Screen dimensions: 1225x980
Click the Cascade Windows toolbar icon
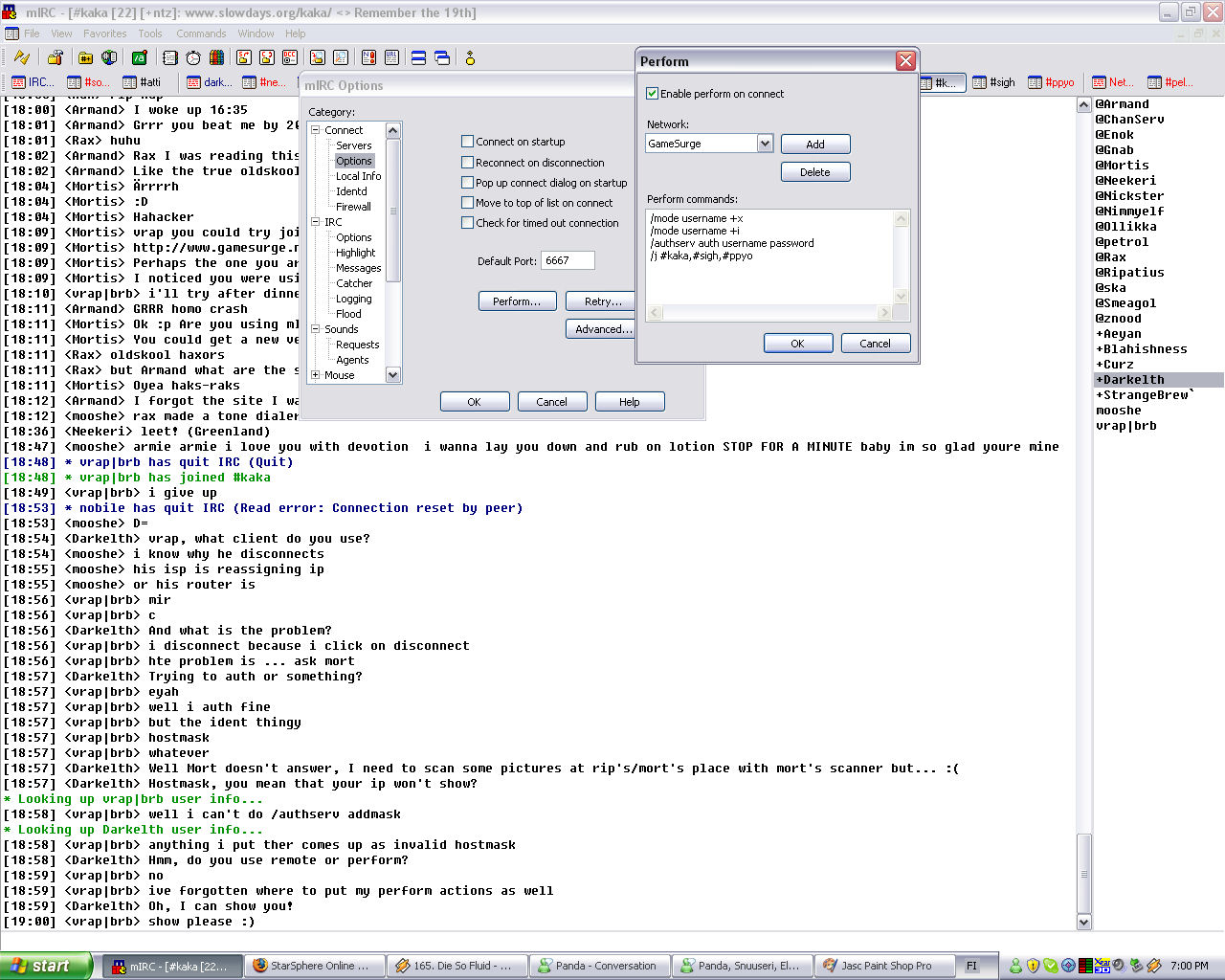click(x=442, y=57)
